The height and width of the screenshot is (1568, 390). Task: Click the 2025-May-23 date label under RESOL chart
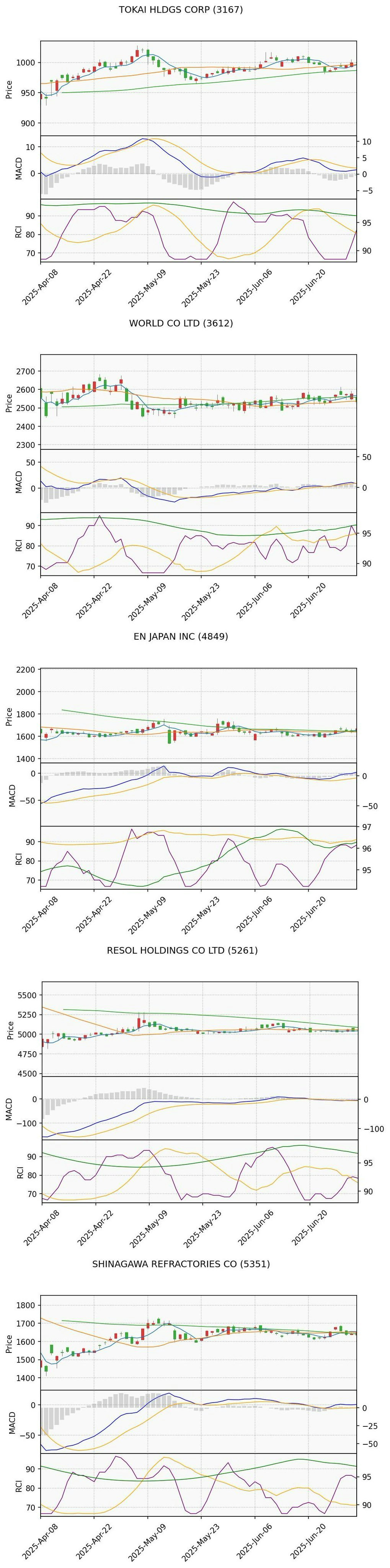[202, 1227]
